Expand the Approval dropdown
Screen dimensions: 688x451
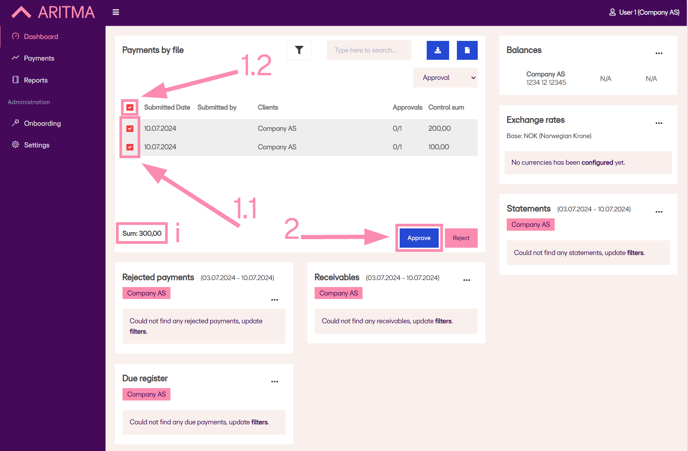(445, 77)
